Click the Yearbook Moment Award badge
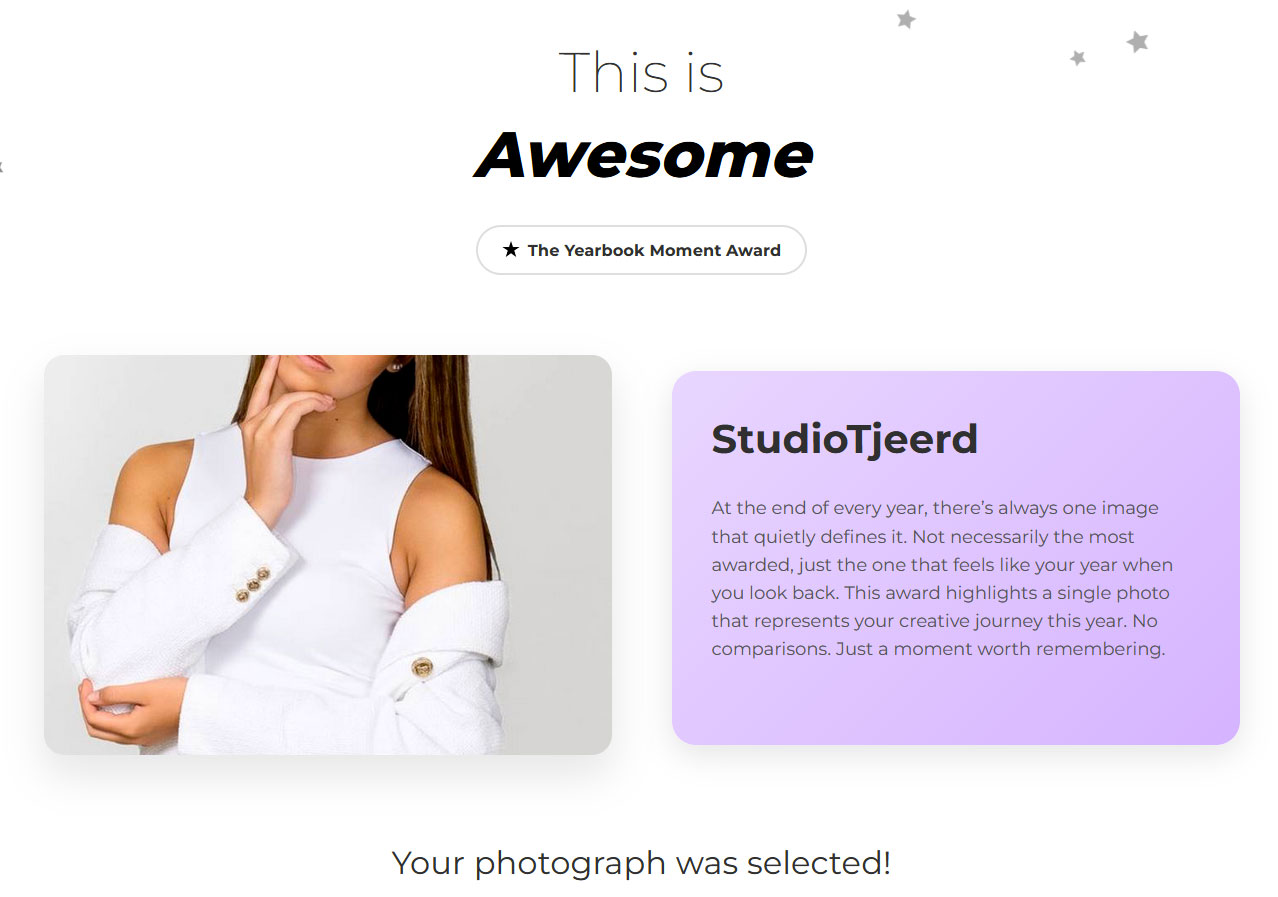 pyautogui.click(x=641, y=250)
